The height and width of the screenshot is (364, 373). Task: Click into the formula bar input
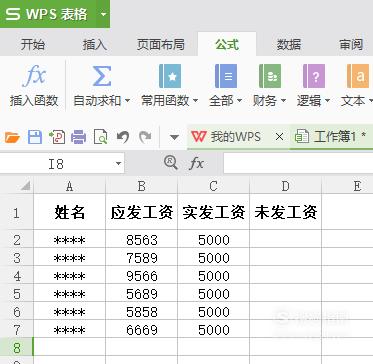point(298,163)
